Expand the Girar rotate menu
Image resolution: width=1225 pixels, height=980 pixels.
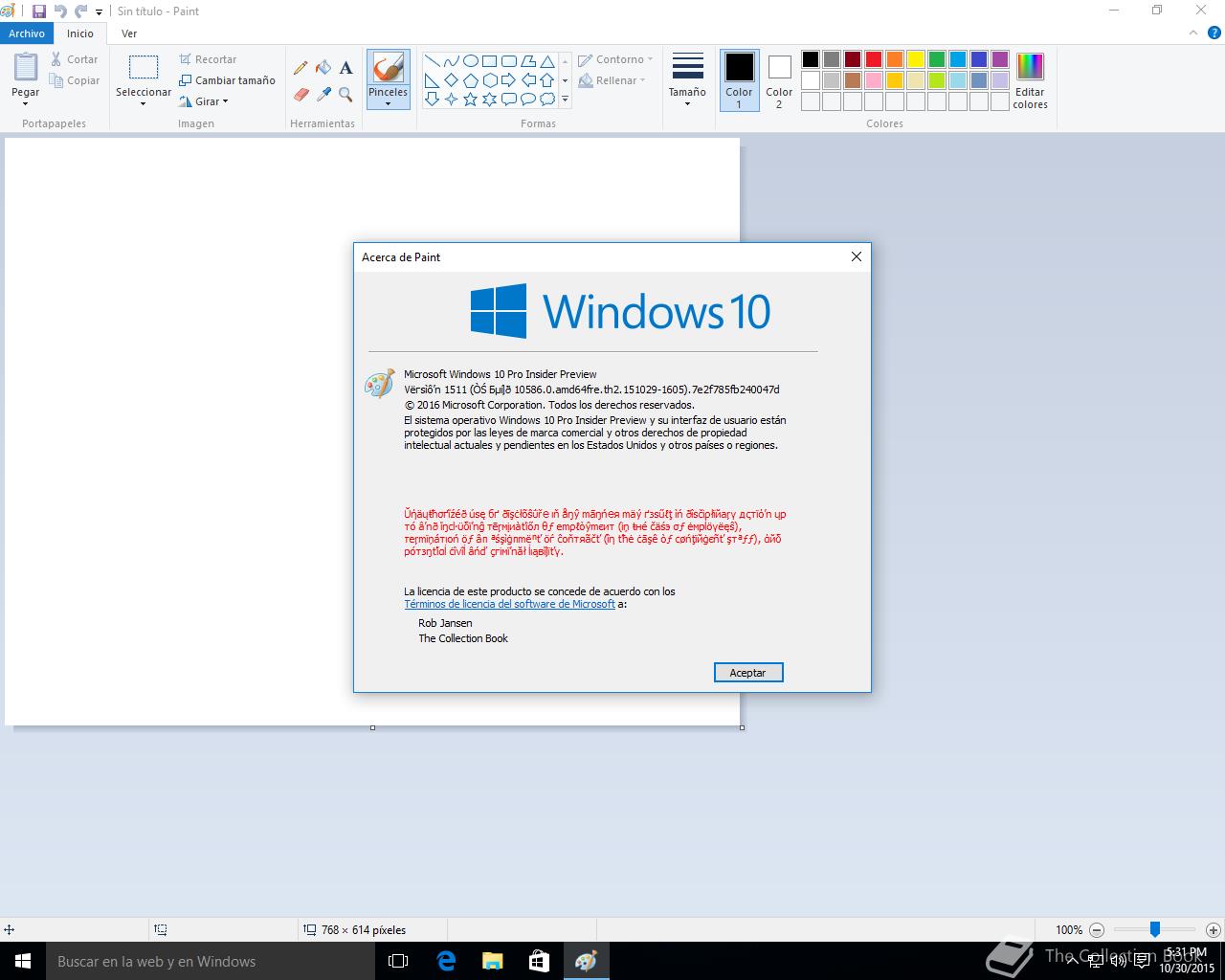[204, 101]
